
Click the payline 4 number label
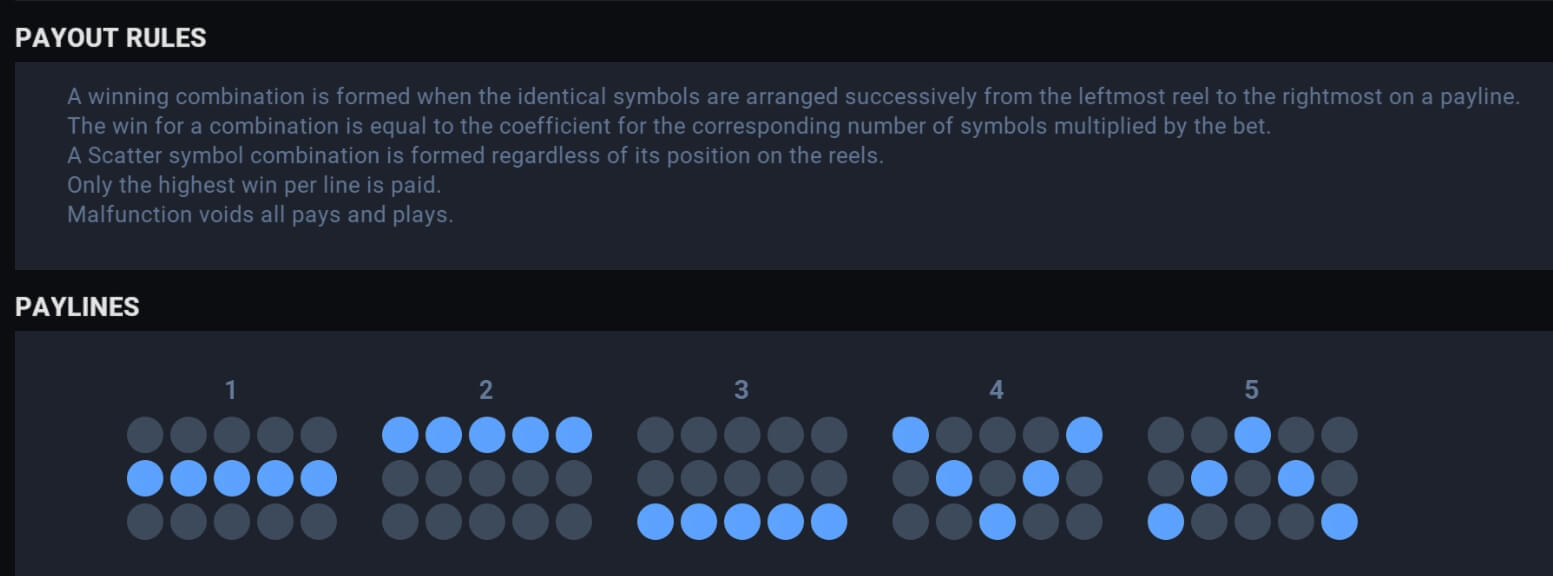tap(997, 390)
